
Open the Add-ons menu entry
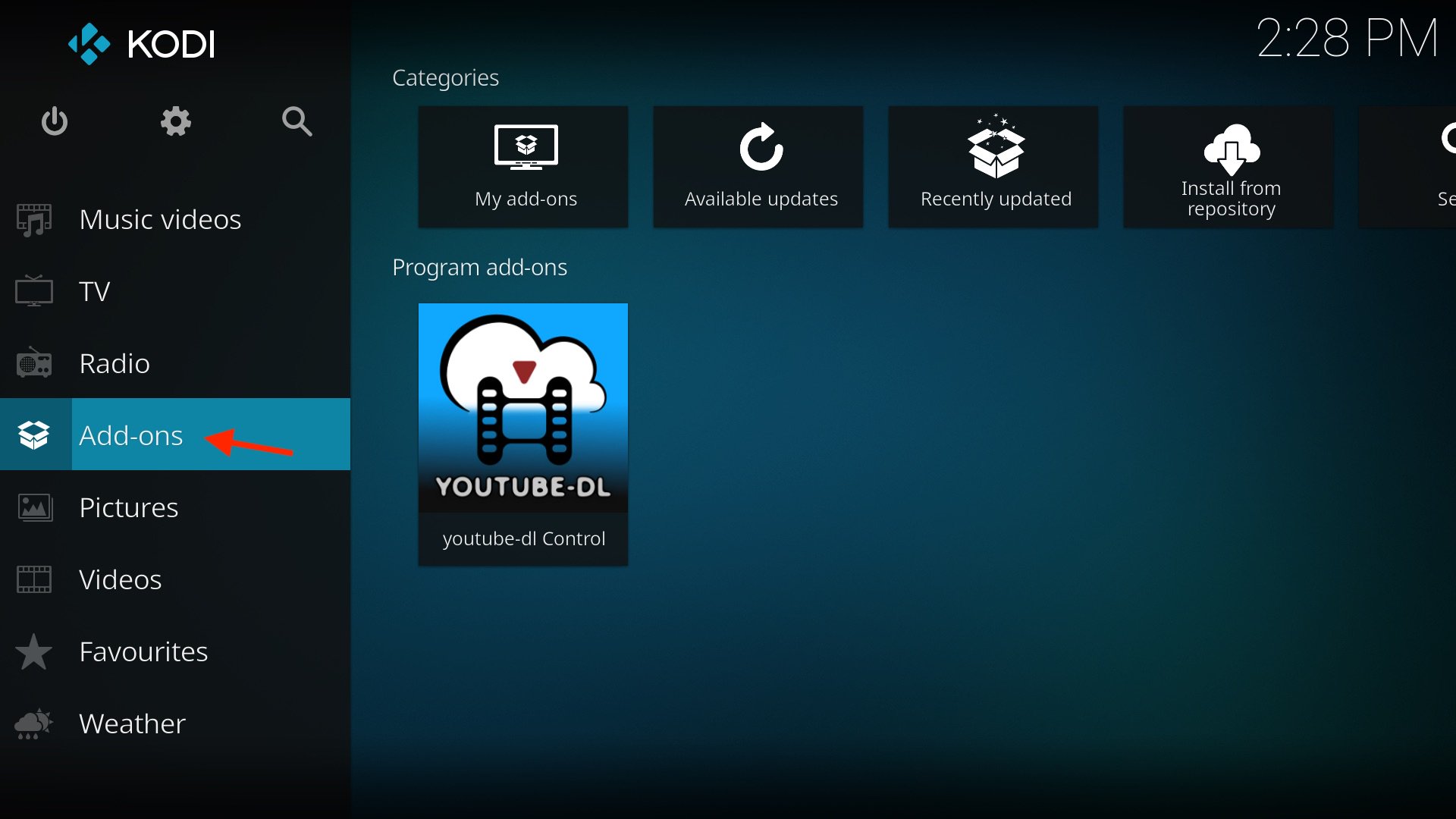tap(130, 435)
